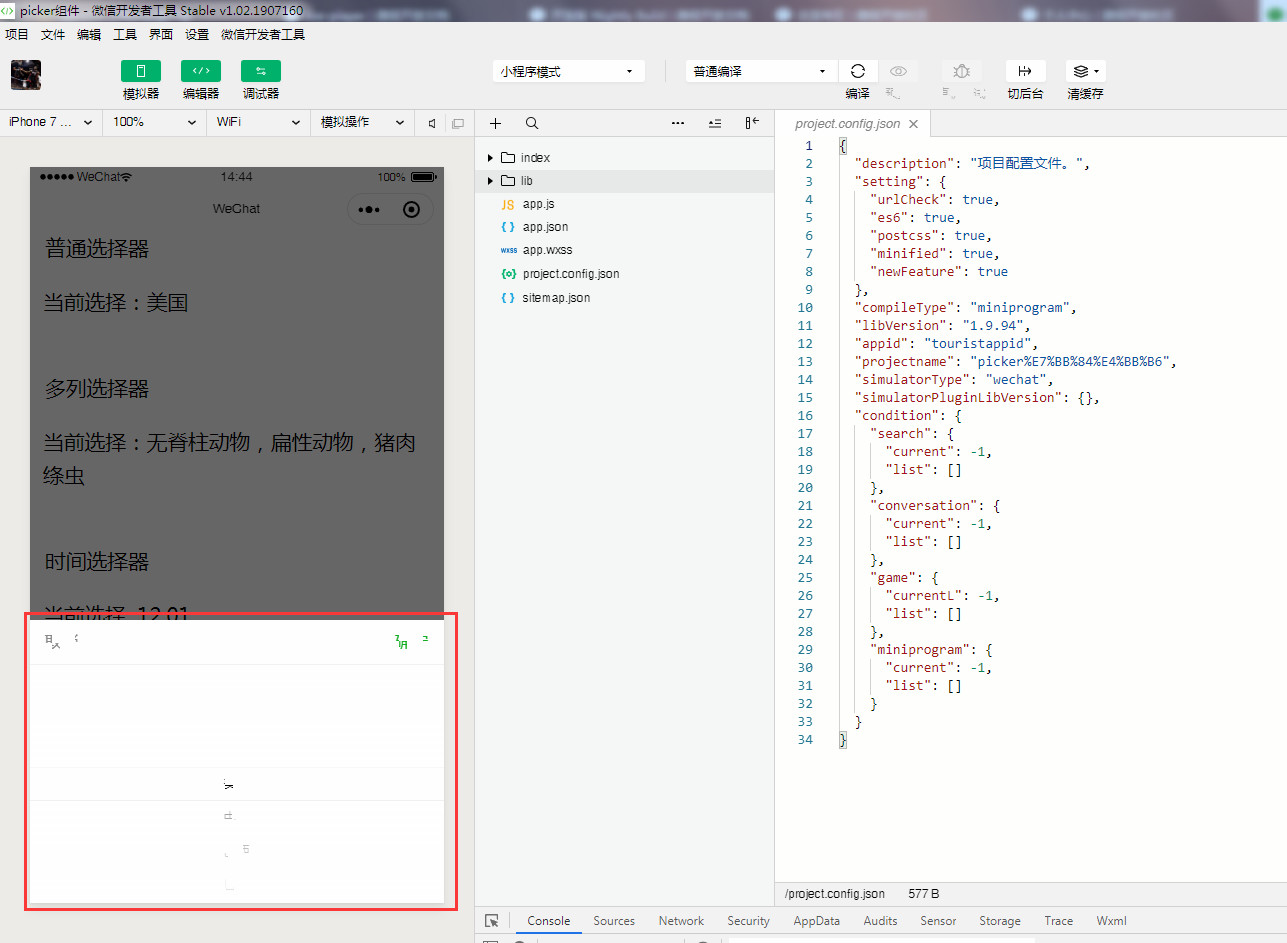The height and width of the screenshot is (943, 1287).
Task: Switch to the Wxml tab
Action: coord(1111,921)
